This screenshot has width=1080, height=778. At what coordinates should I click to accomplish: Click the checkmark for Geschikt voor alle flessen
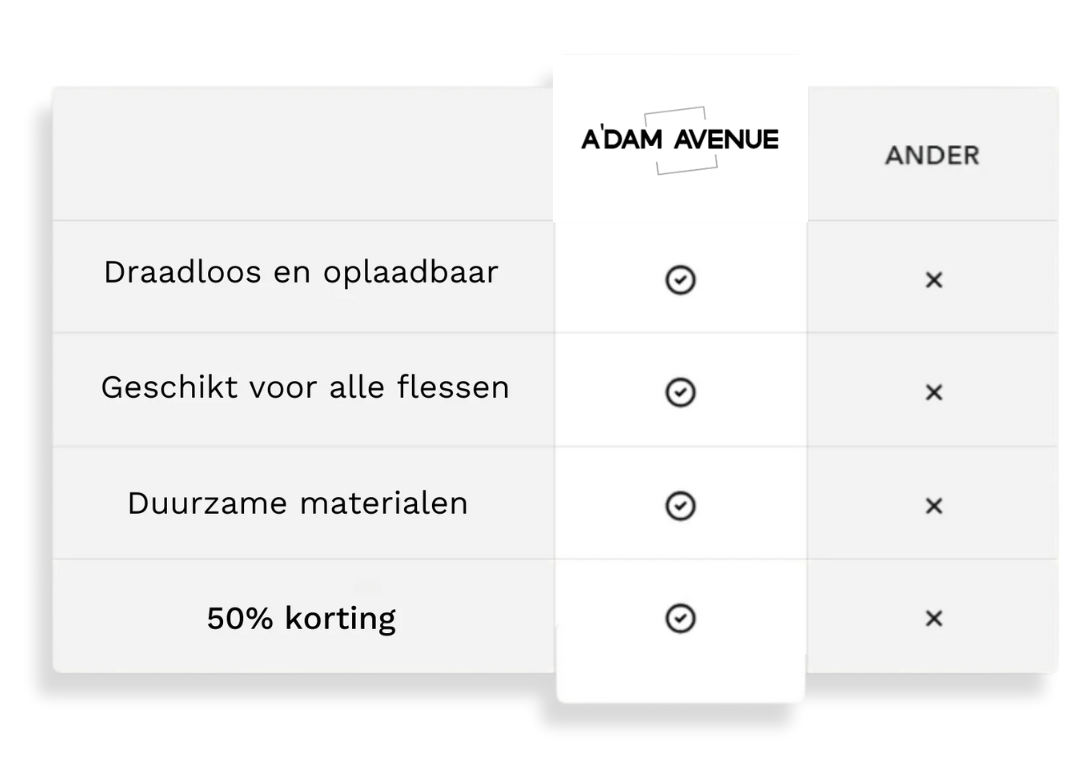(680, 394)
